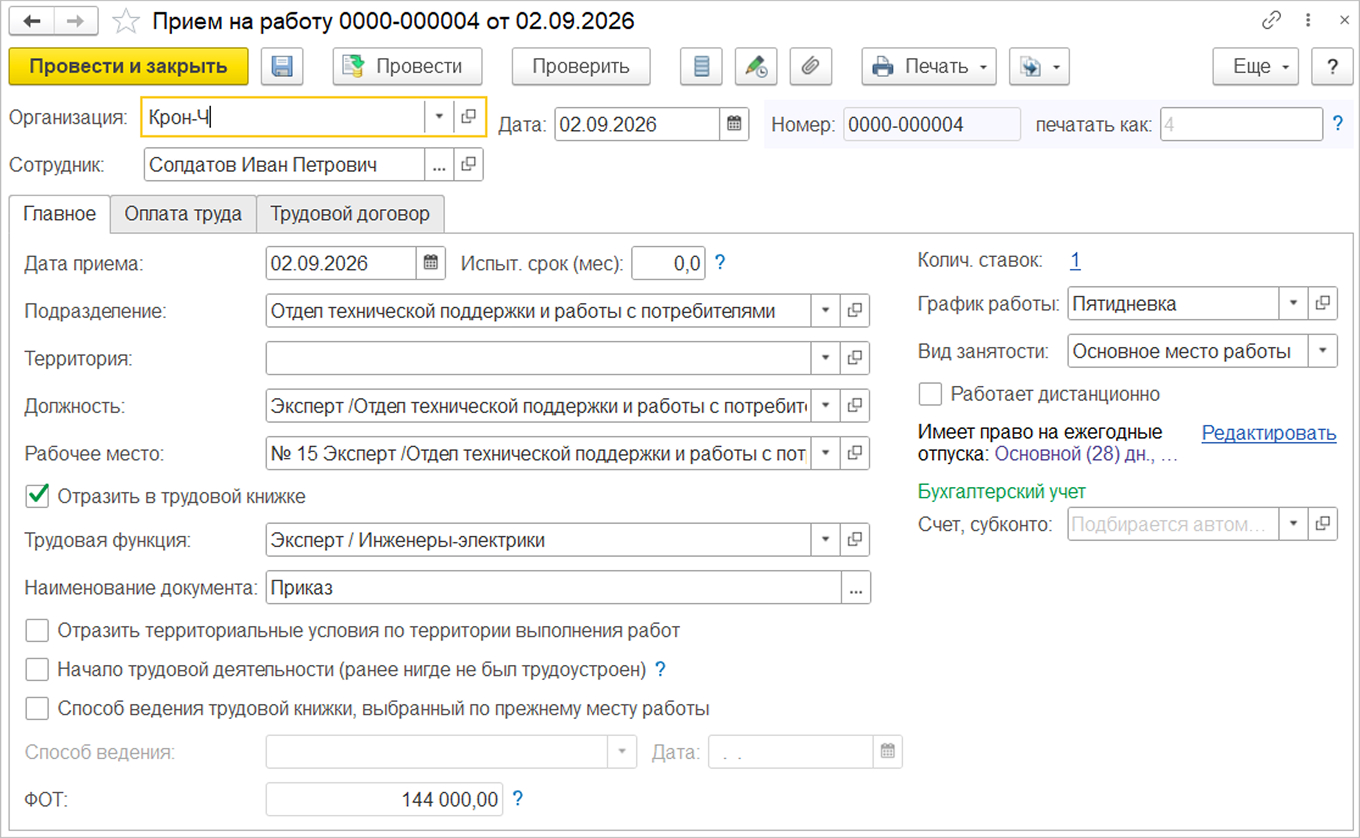Open Сотрудник card via open icon

coord(468,165)
